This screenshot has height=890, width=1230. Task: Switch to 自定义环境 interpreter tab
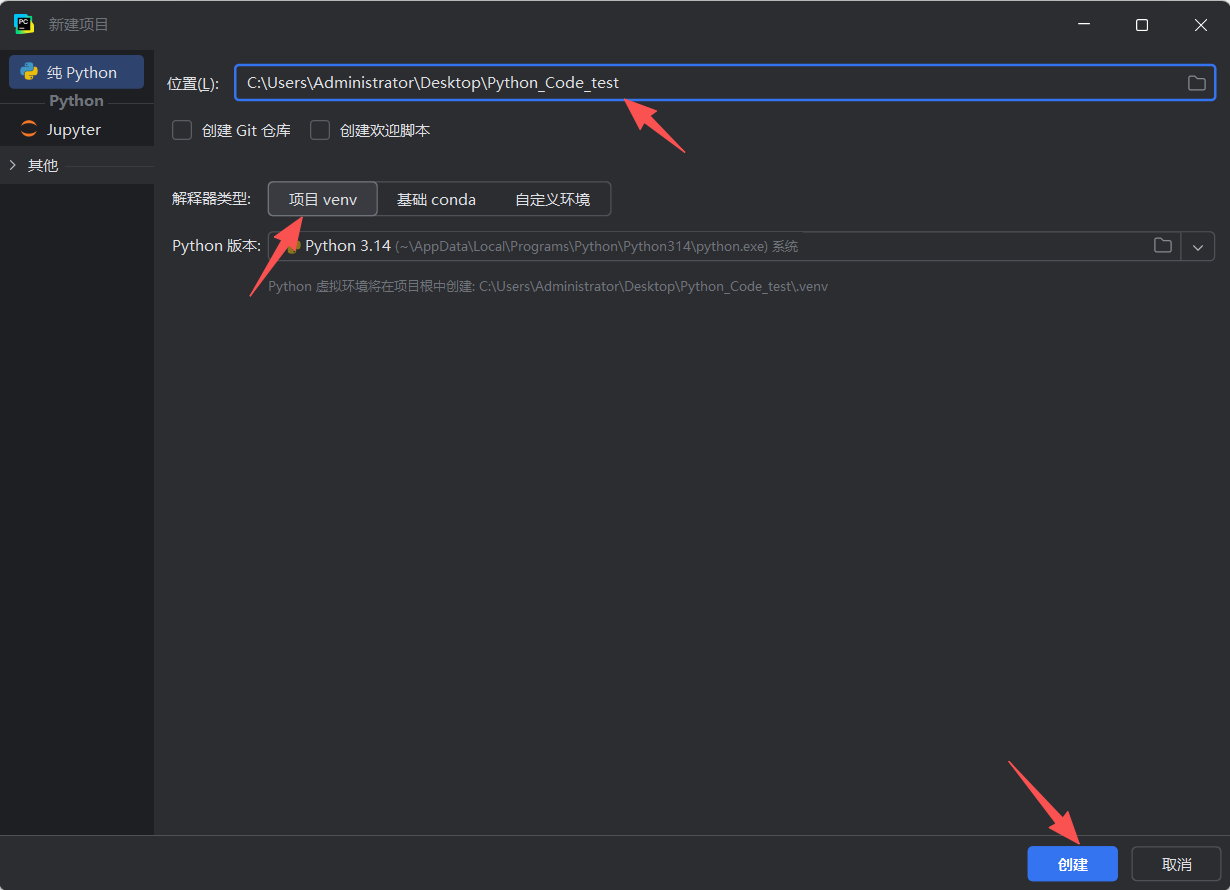pyautogui.click(x=552, y=199)
